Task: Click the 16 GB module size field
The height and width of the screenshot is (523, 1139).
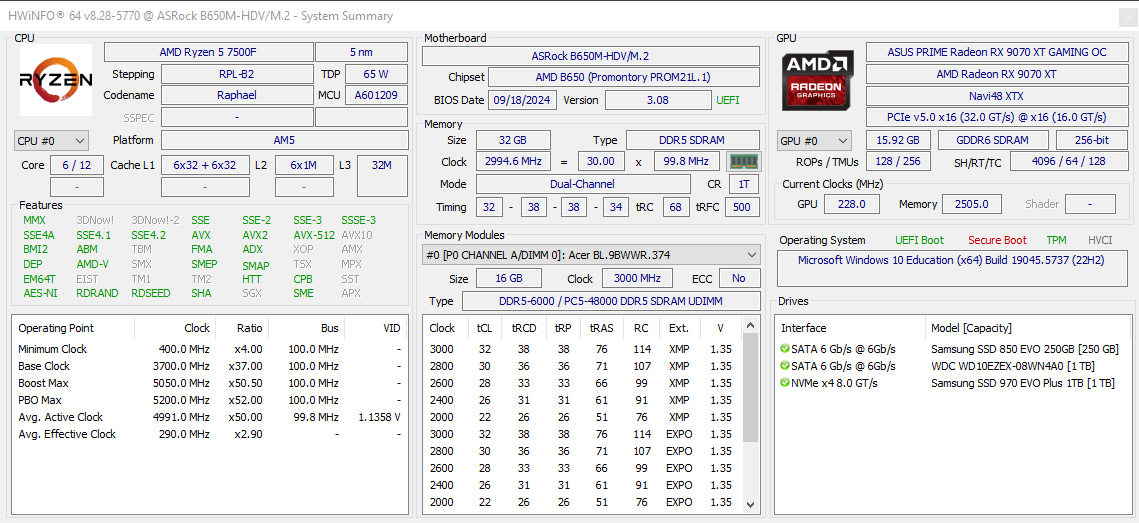Action: pyautogui.click(x=508, y=278)
